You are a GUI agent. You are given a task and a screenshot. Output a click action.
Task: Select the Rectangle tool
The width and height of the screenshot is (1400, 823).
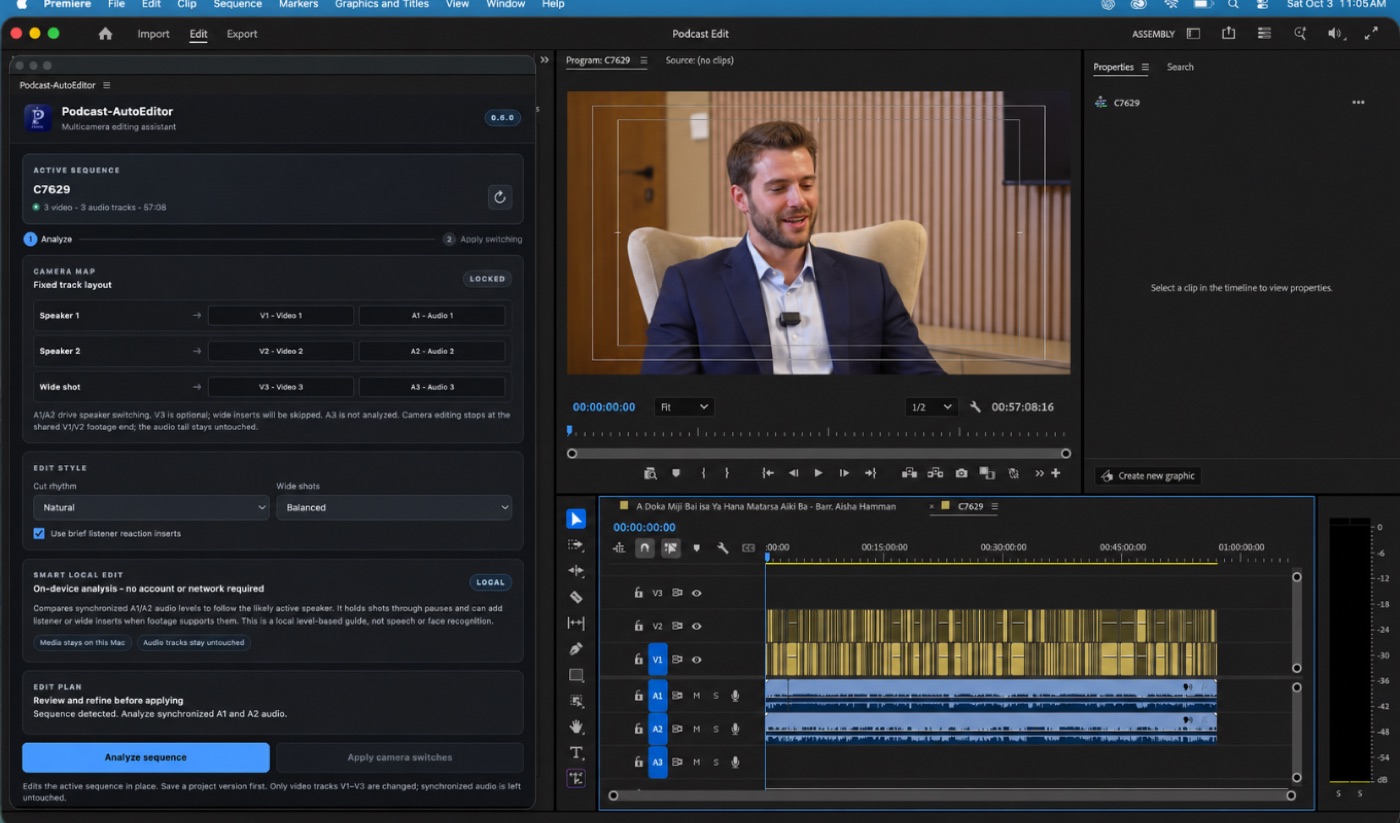[576, 675]
